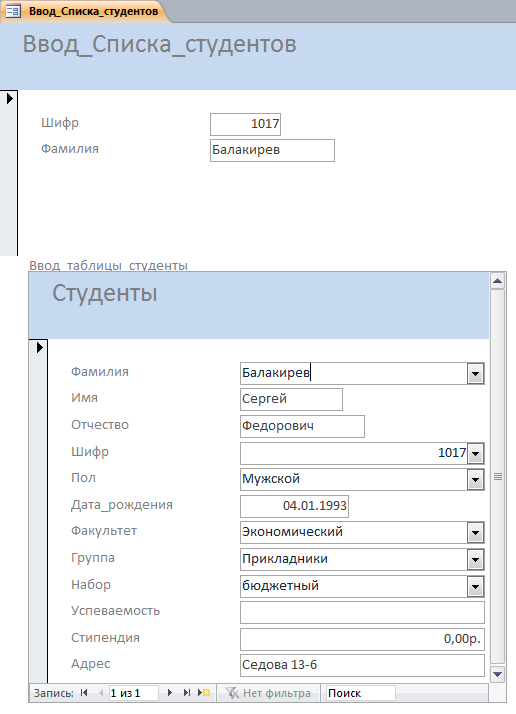Expand the Набор dropdown

[475, 586]
